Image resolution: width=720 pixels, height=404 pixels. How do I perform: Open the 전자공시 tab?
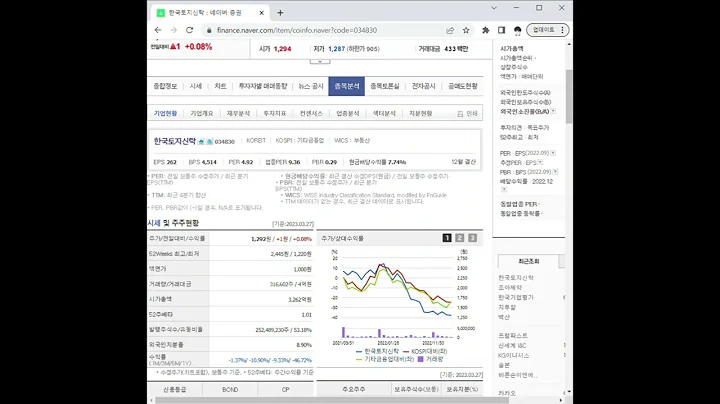pos(423,86)
